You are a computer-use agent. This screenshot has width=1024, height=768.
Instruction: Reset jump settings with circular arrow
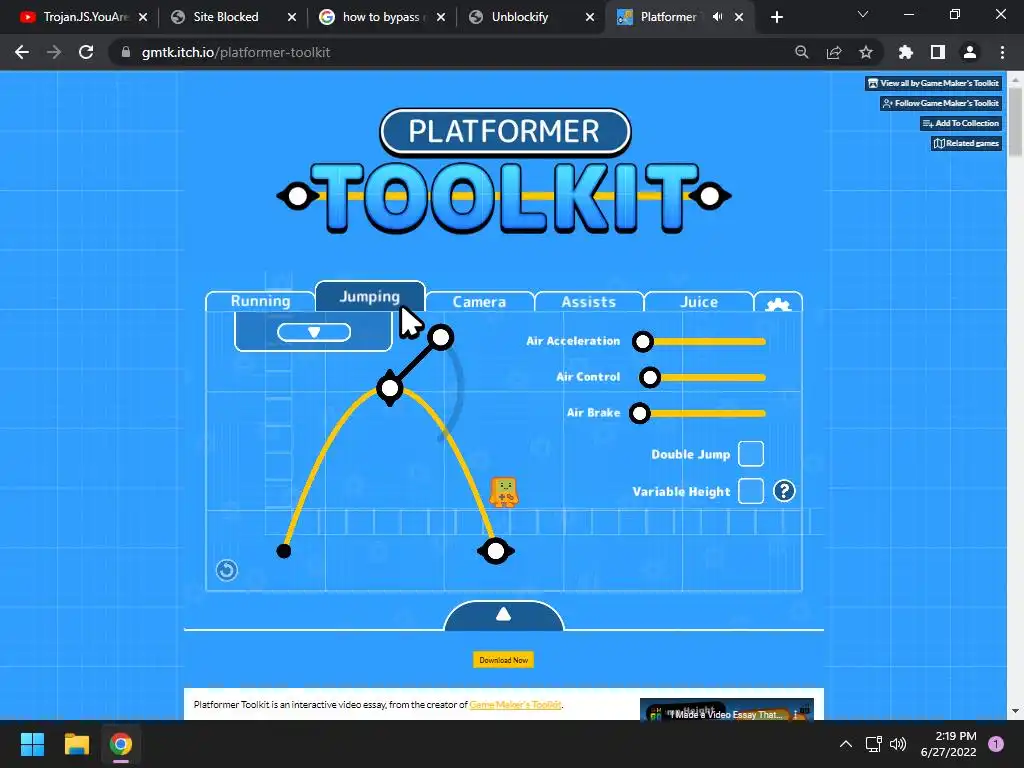click(227, 570)
